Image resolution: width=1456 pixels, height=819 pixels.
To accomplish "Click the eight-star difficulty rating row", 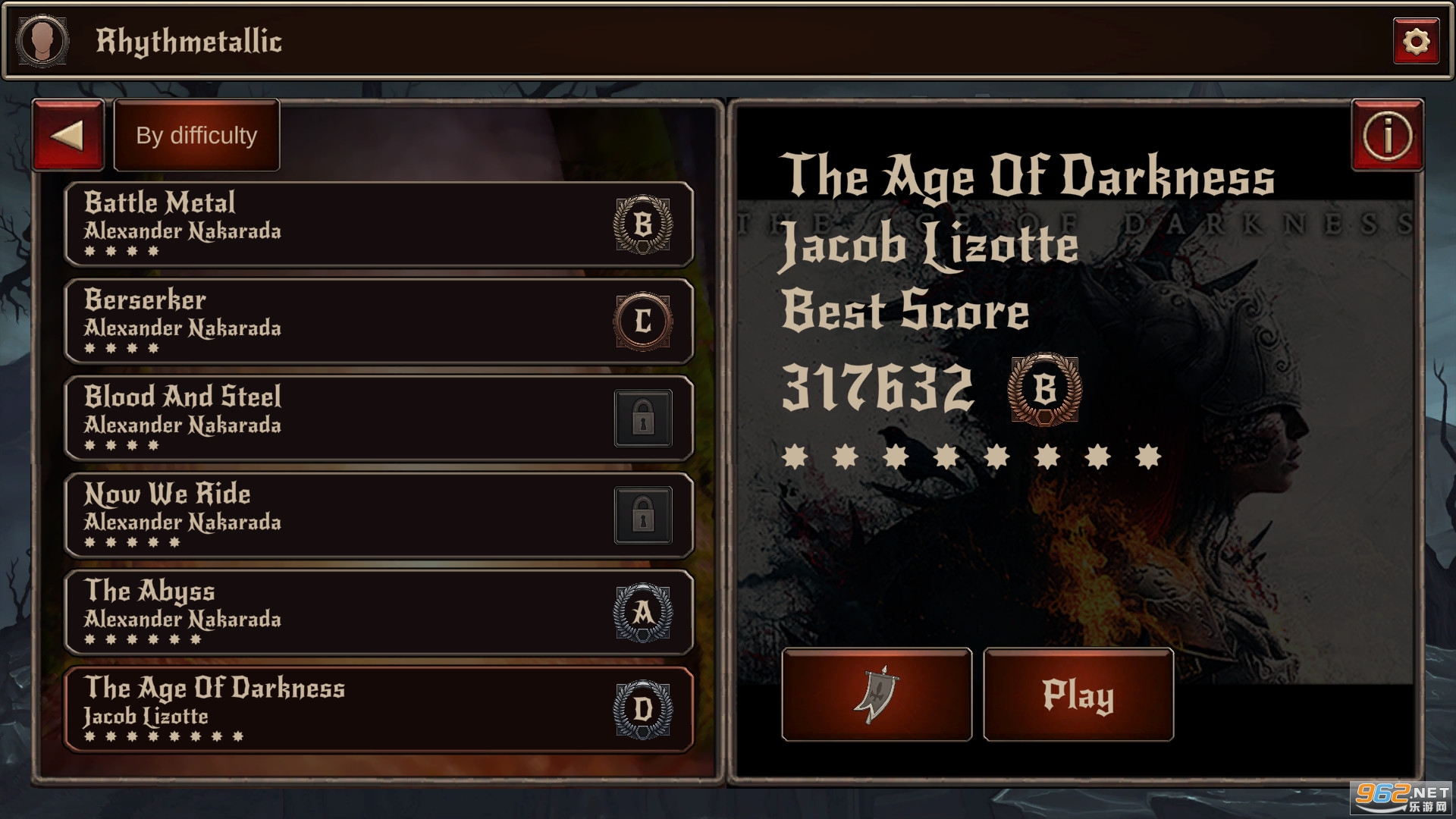I will coord(971,457).
